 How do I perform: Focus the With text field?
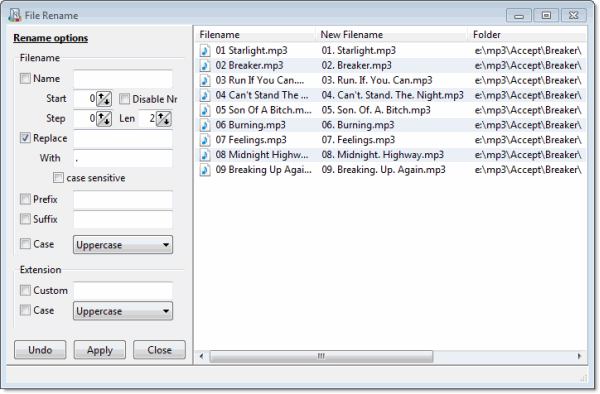click(123, 158)
